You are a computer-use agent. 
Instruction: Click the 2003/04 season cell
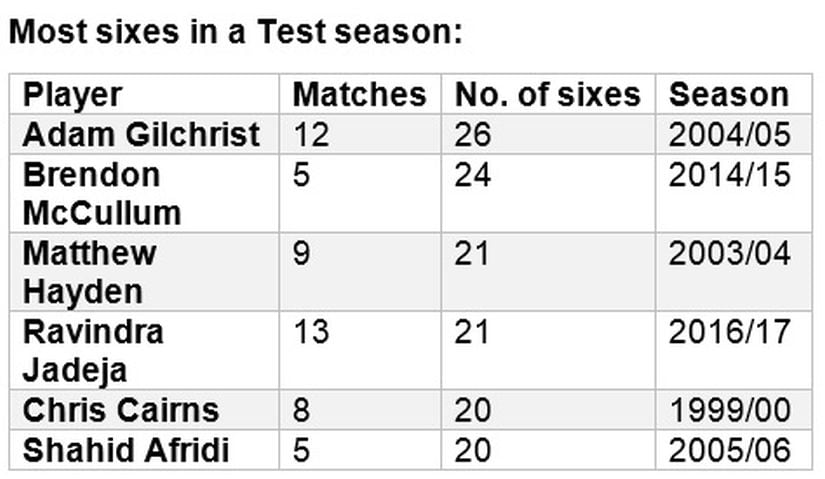coord(734,272)
